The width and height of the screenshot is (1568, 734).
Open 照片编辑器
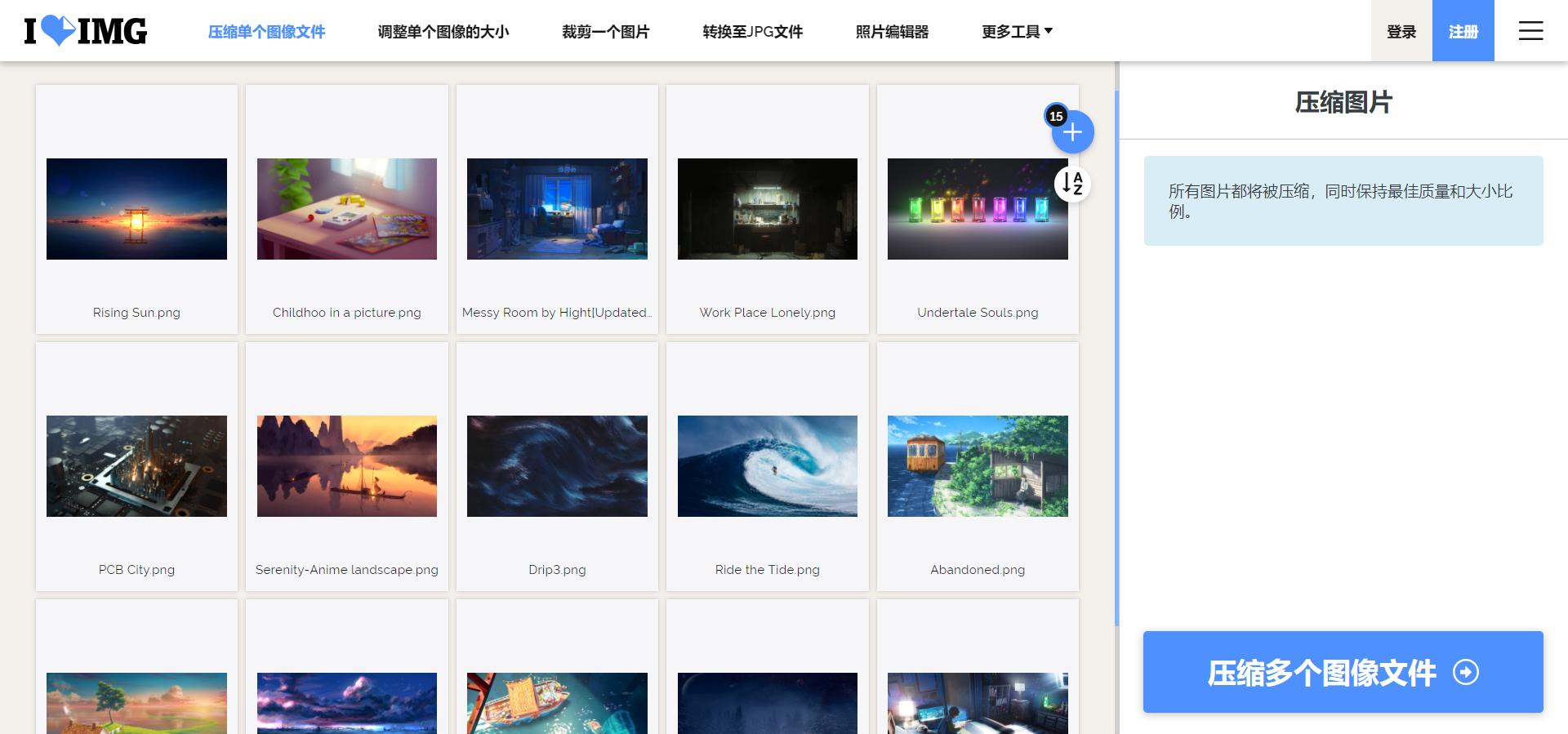coord(893,32)
